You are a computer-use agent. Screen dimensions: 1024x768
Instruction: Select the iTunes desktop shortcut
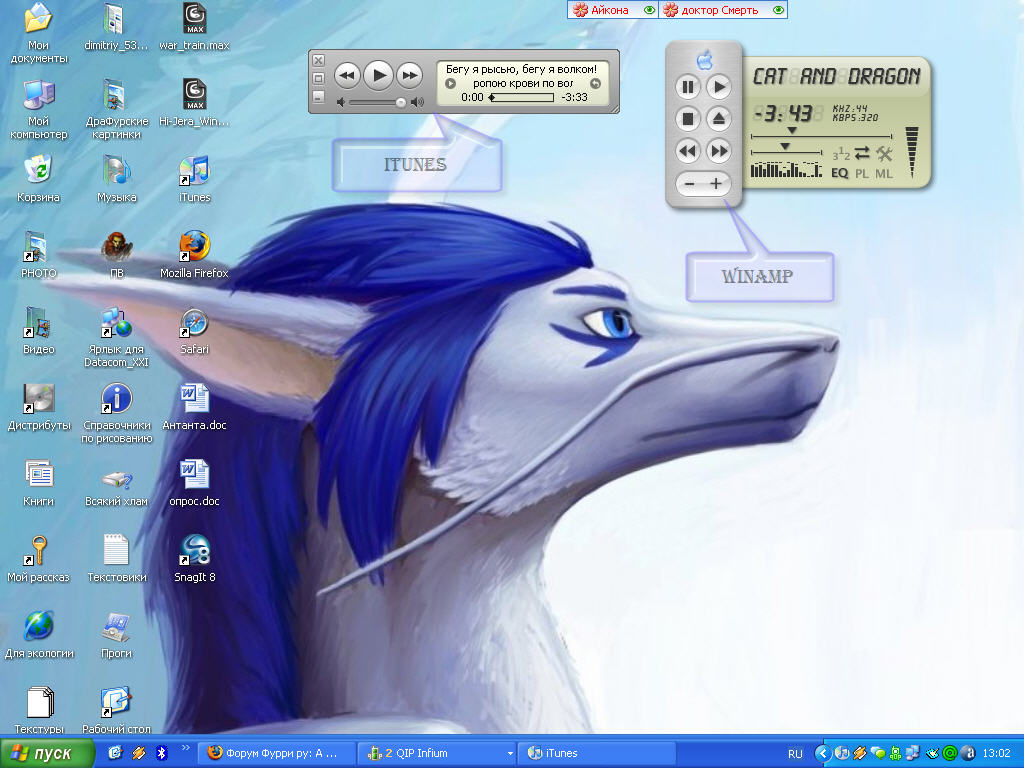point(194,178)
